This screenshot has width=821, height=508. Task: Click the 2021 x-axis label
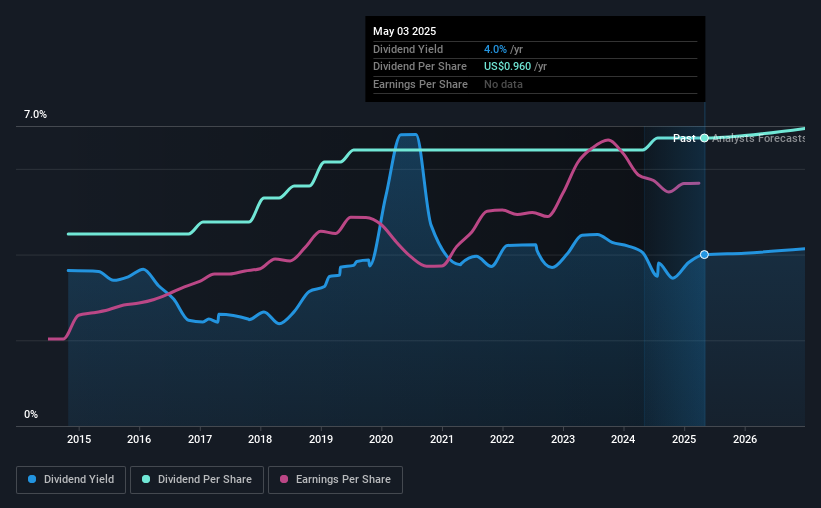tap(442, 439)
